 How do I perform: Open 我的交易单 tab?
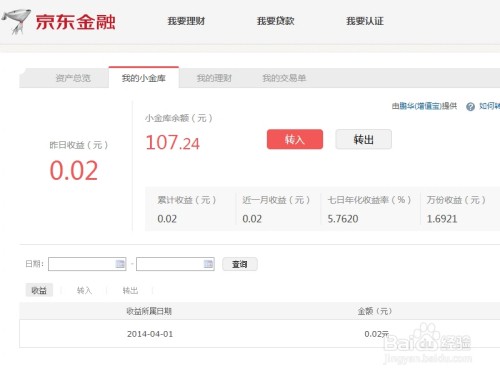coord(284,78)
